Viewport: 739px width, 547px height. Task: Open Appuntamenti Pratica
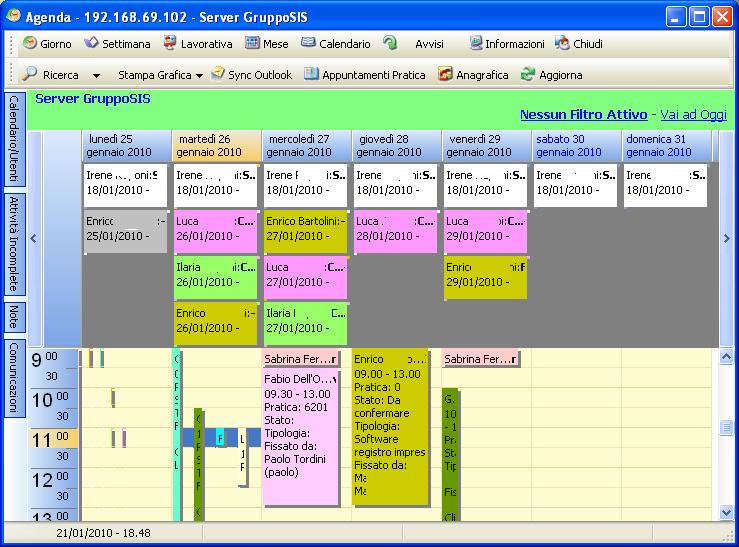pos(365,75)
